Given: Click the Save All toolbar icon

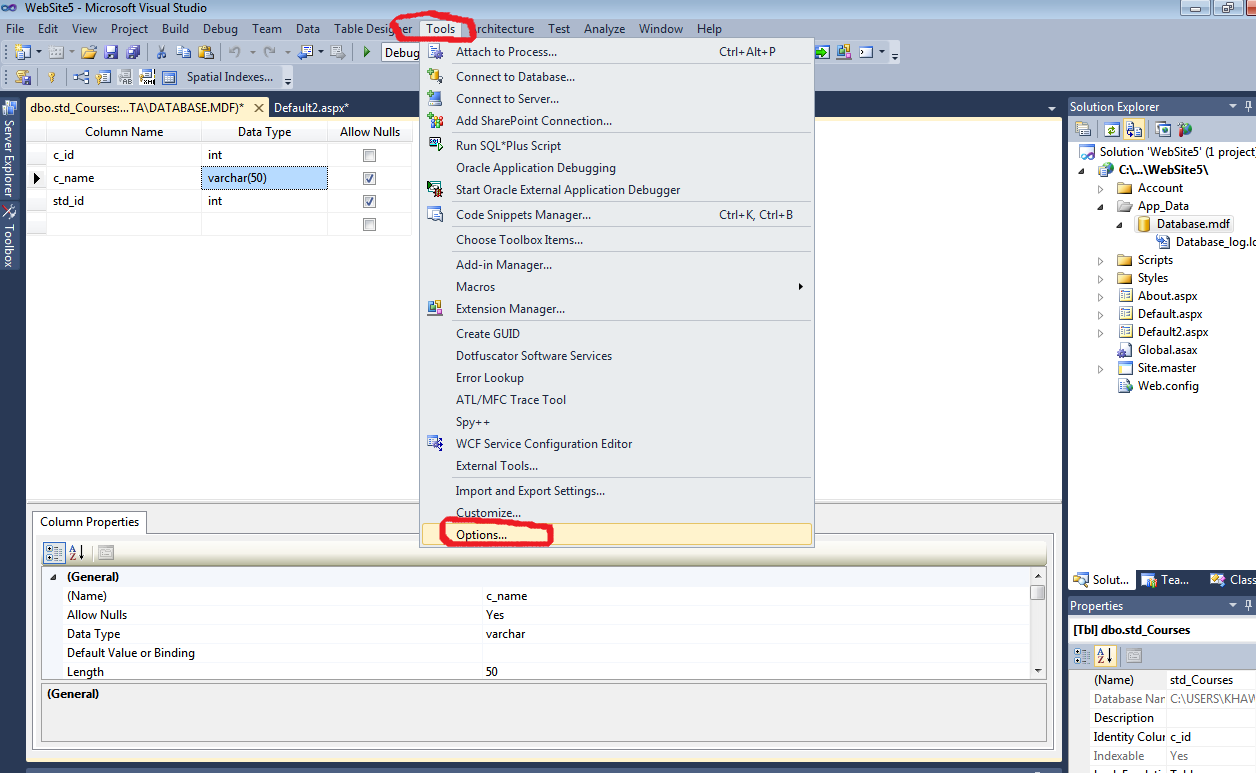Looking at the screenshot, I should [132, 52].
